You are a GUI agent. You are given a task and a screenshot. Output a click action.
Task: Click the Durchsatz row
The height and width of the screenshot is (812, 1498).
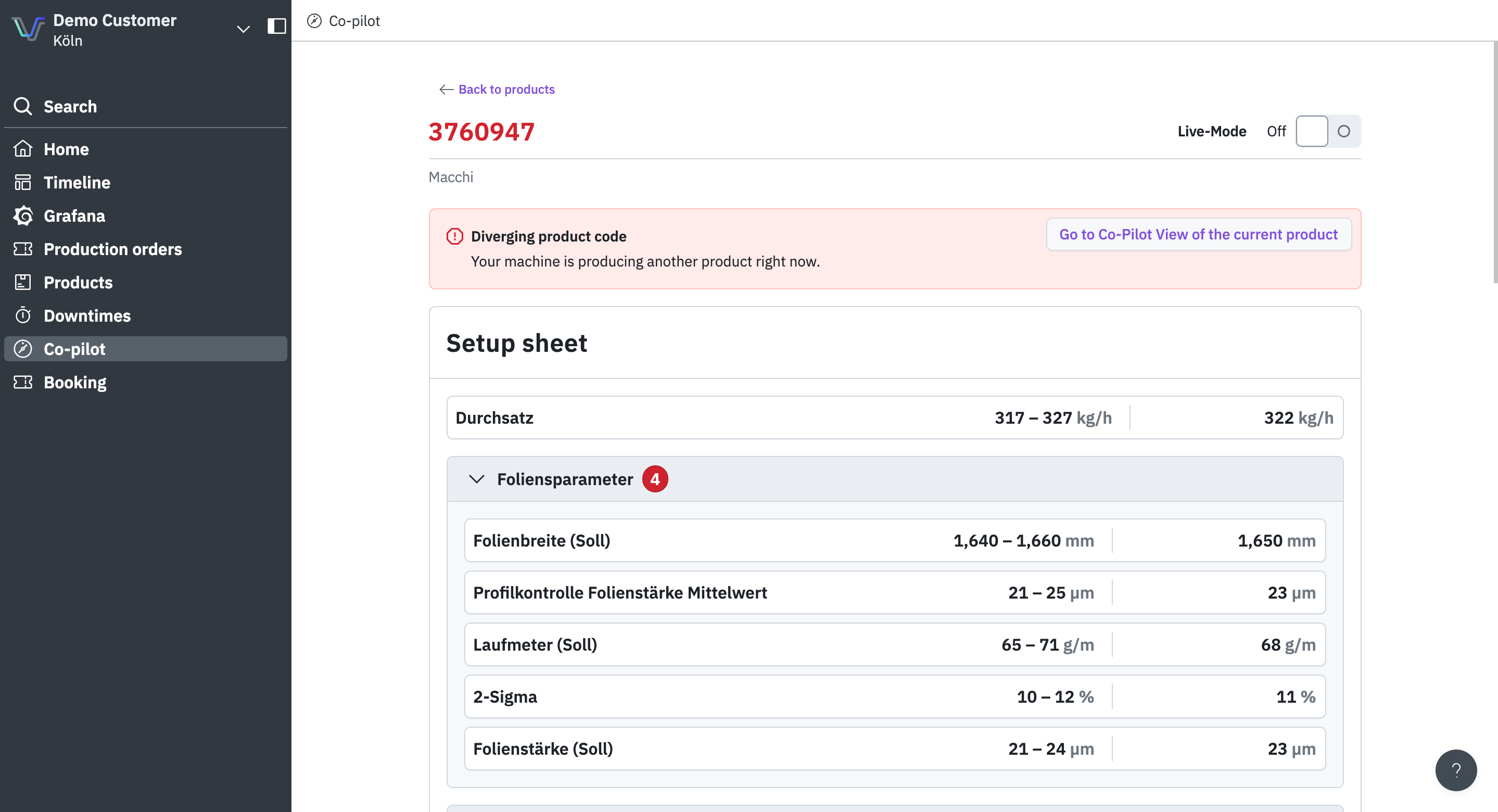tap(894, 417)
